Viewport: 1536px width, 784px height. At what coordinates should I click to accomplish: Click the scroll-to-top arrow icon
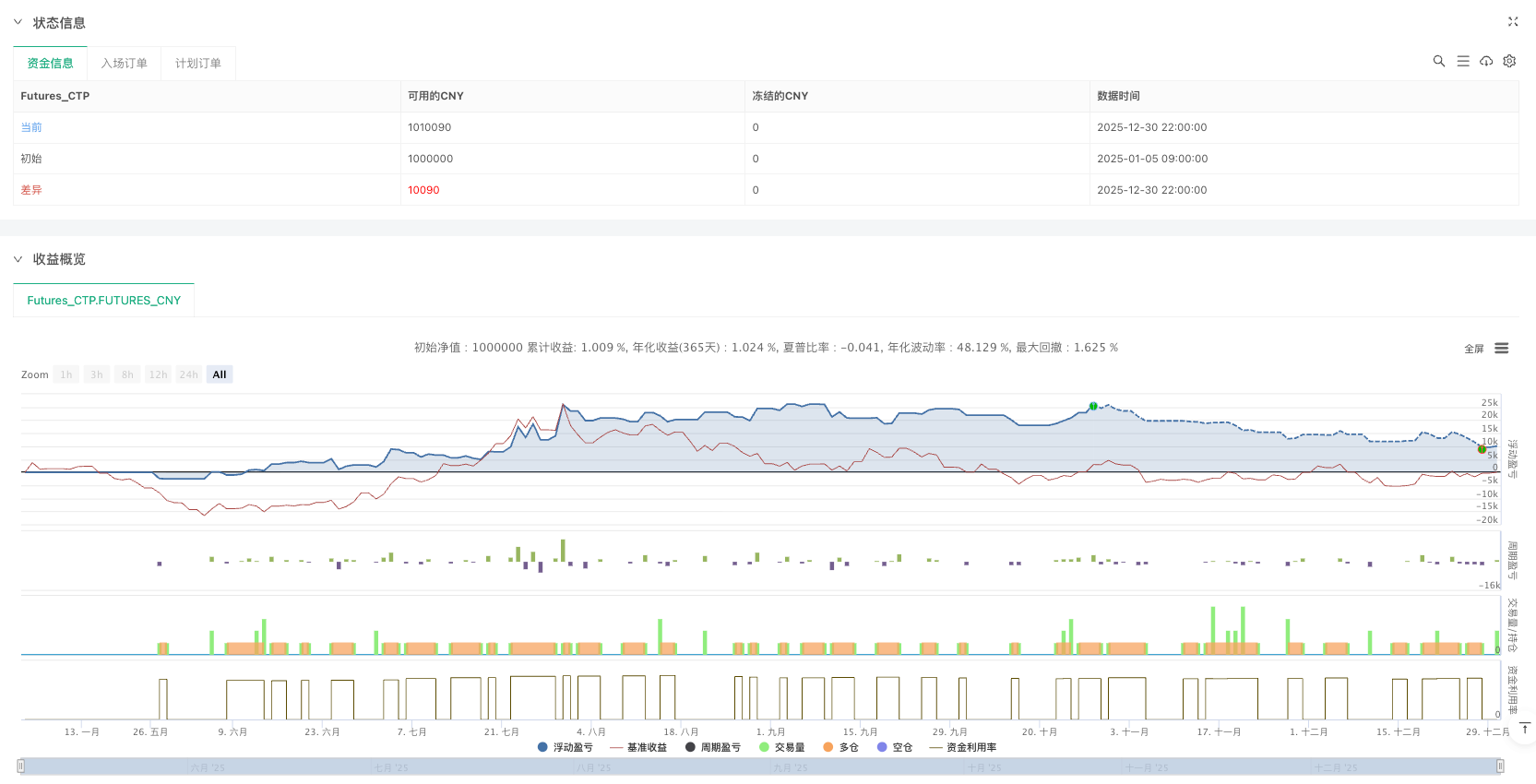1525,729
